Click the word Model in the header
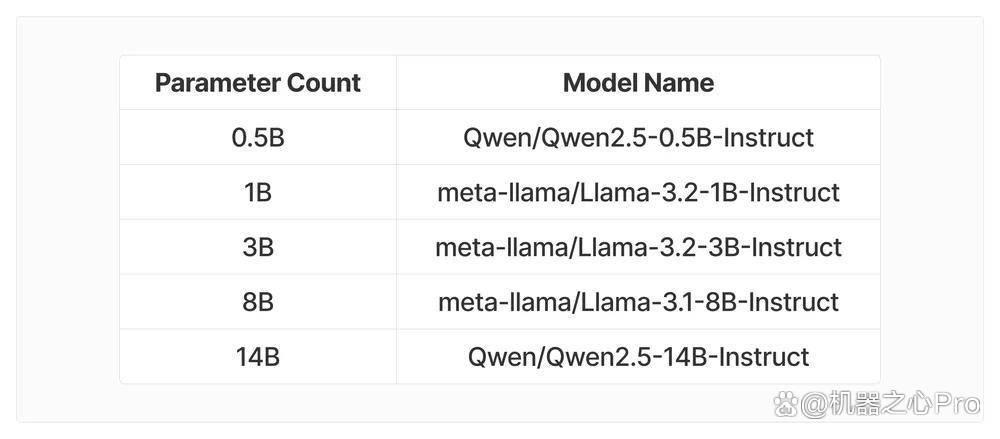The image size is (1000, 439). [x=599, y=82]
